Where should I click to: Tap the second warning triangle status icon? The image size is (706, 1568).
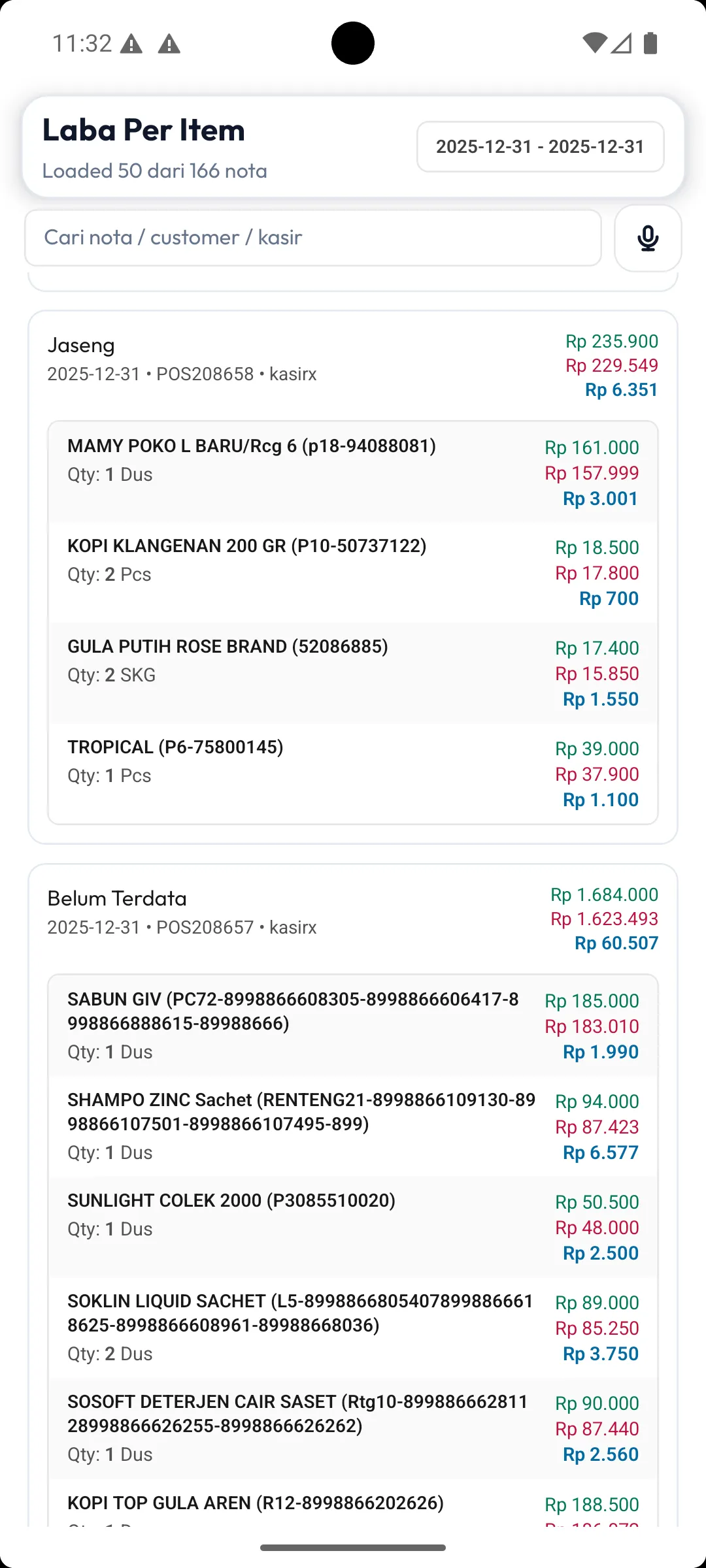[169, 44]
